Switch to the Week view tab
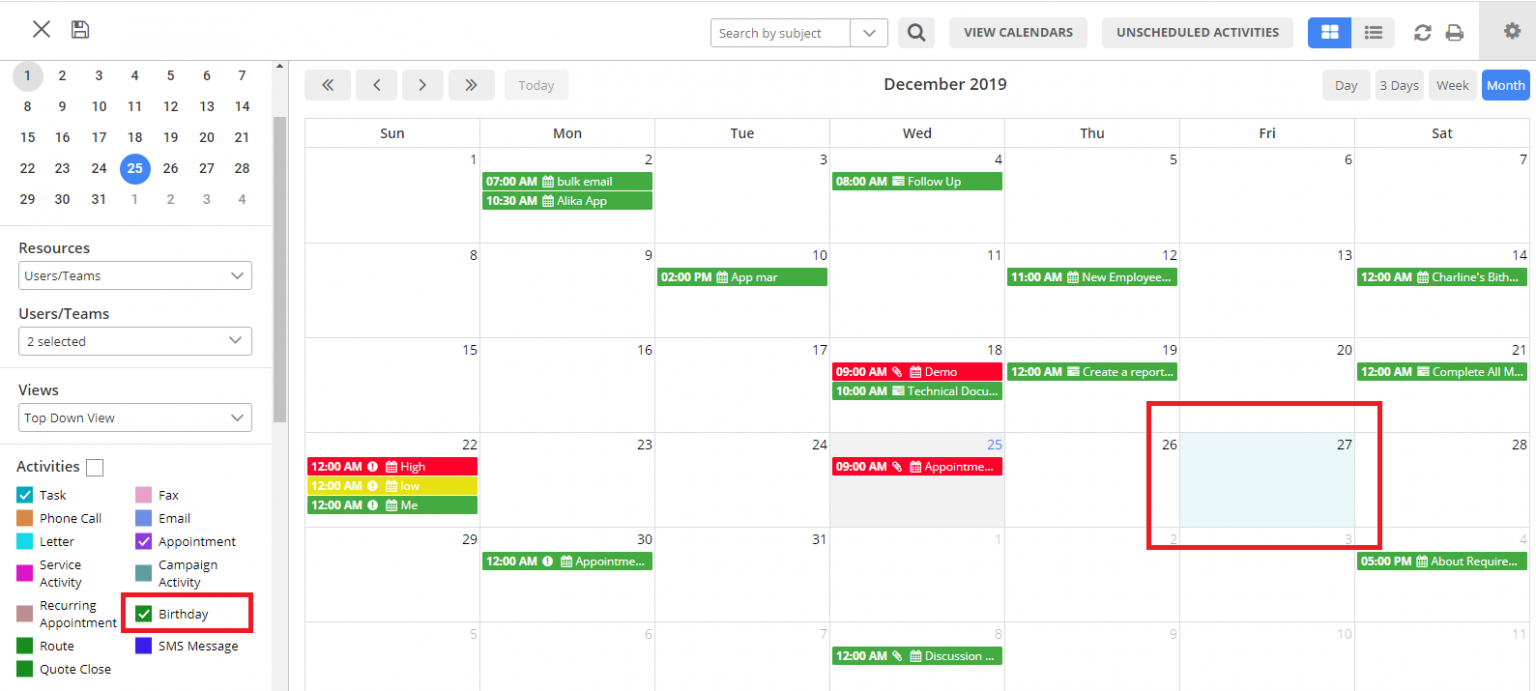This screenshot has height=691, width=1536. pos(1452,85)
